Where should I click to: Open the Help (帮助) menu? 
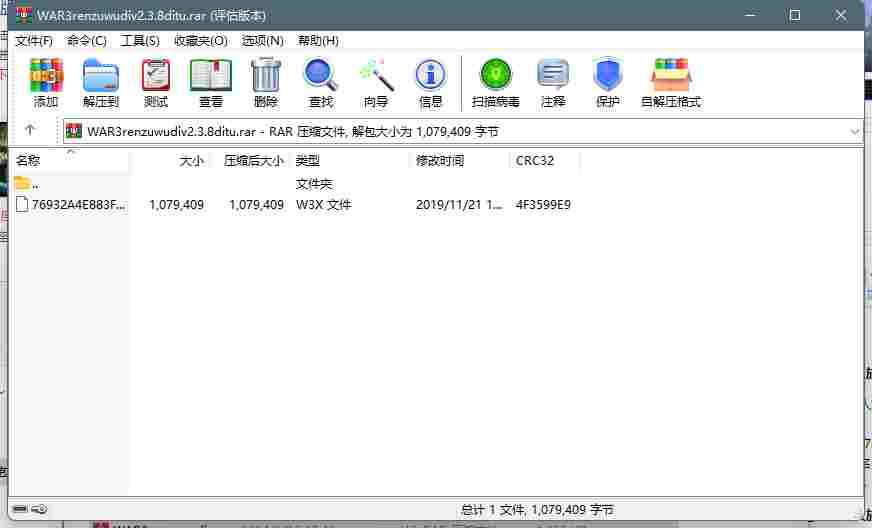point(318,41)
